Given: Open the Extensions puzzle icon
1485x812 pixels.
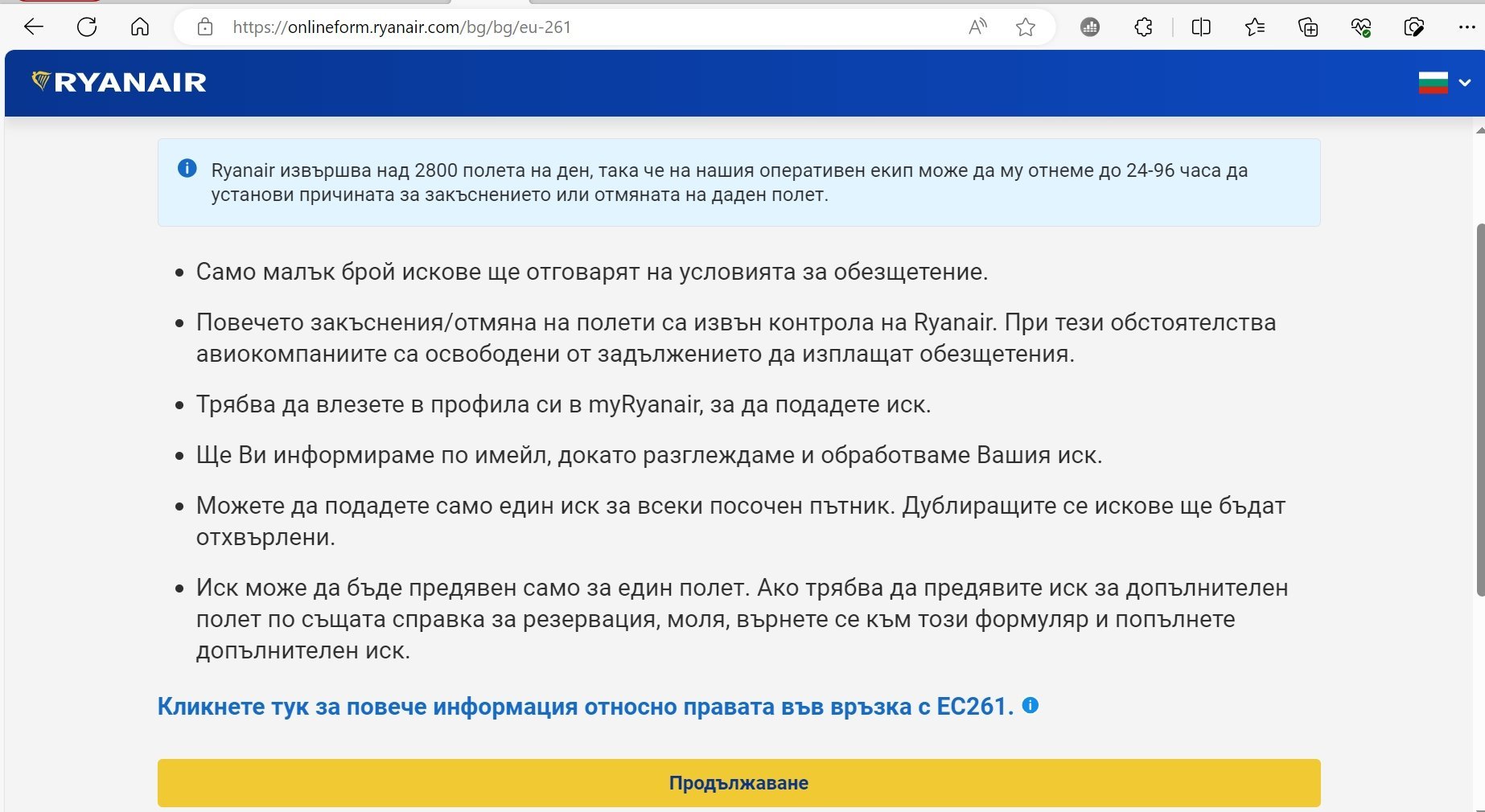Looking at the screenshot, I should pos(1143,27).
